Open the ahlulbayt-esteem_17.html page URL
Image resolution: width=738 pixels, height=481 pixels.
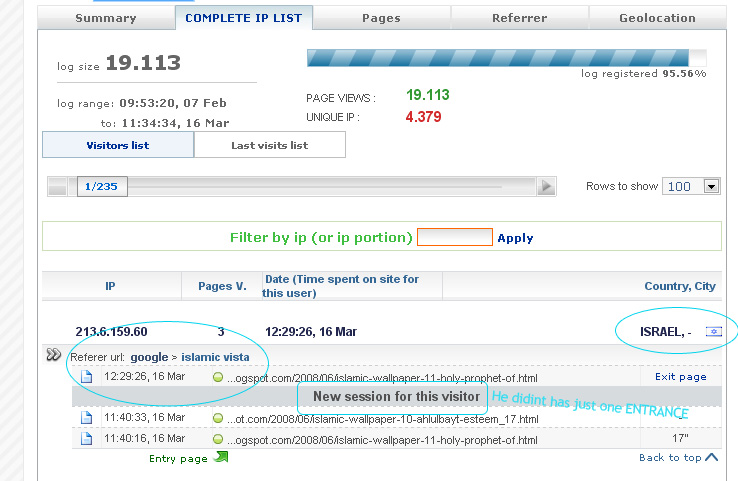pos(383,419)
